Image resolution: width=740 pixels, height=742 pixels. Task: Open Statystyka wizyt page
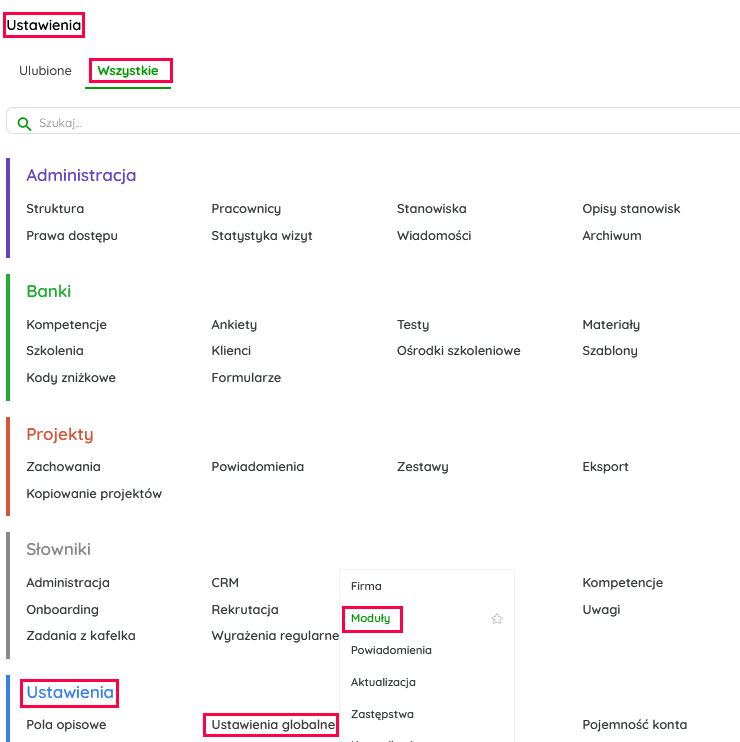(262, 236)
